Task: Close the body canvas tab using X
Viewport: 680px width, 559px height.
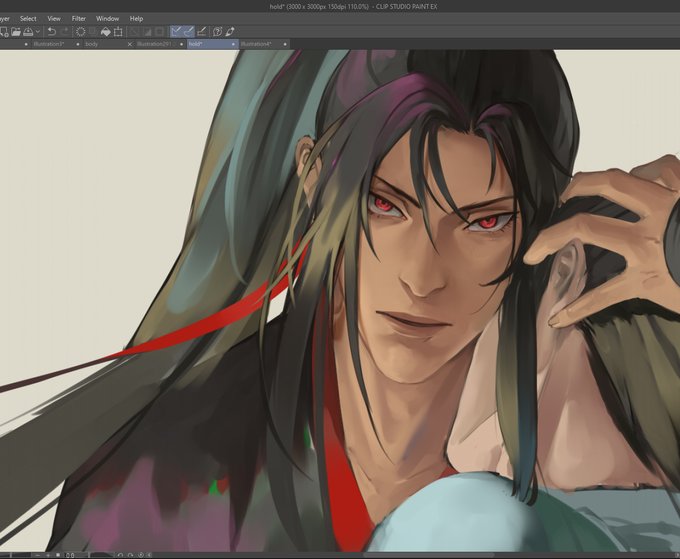Action: tap(130, 44)
